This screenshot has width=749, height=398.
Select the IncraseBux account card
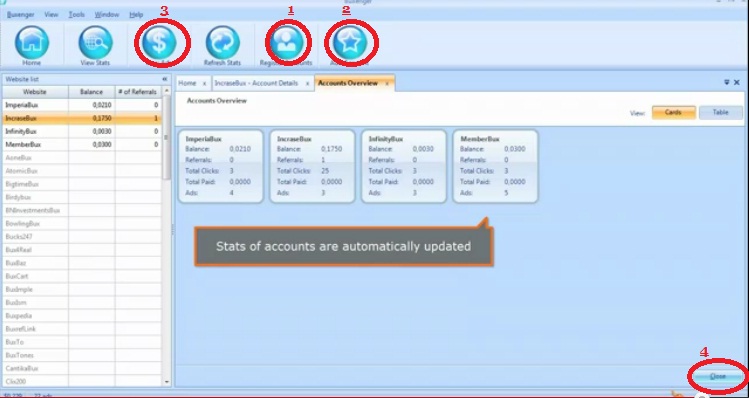point(312,166)
